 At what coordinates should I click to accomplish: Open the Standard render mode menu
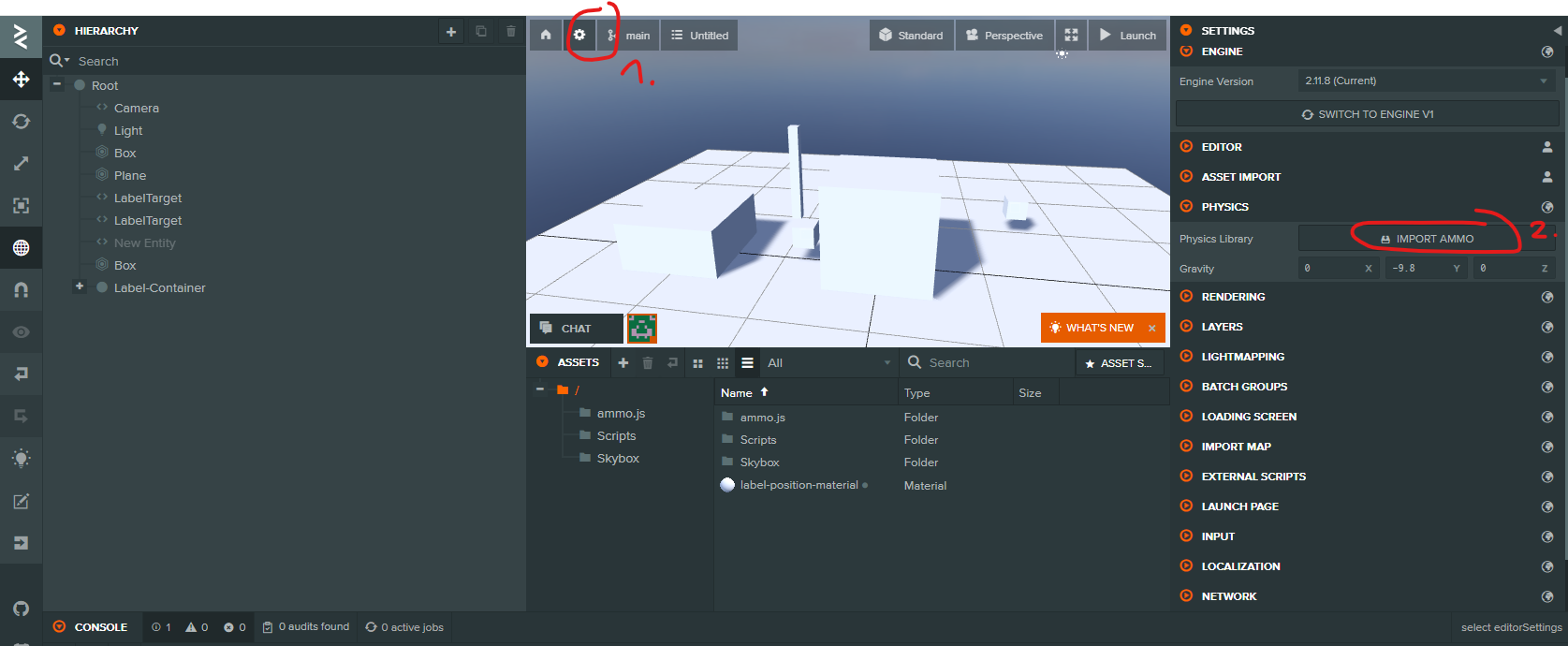click(x=911, y=36)
